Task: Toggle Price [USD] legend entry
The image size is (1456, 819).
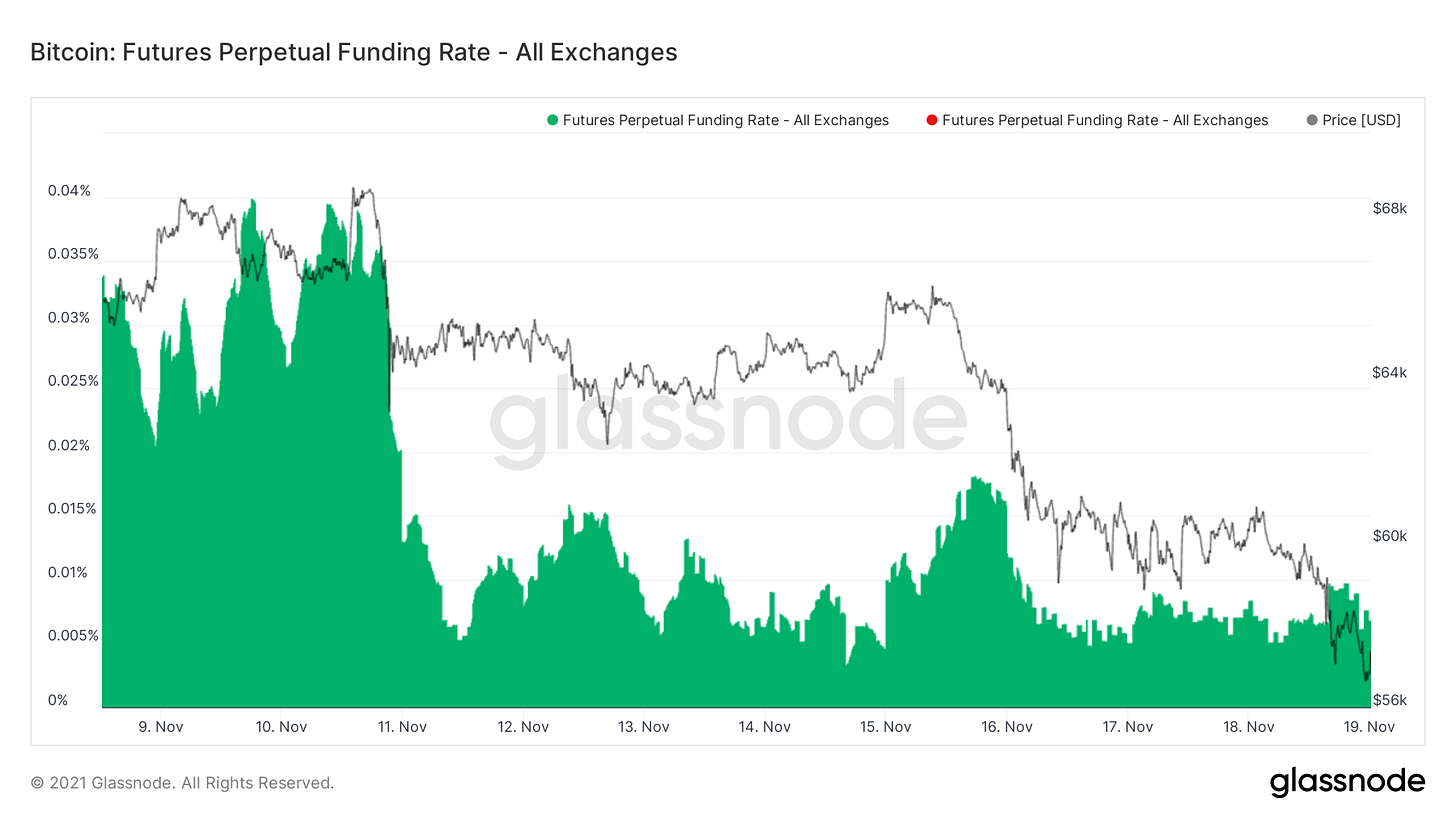Action: coord(1353,120)
